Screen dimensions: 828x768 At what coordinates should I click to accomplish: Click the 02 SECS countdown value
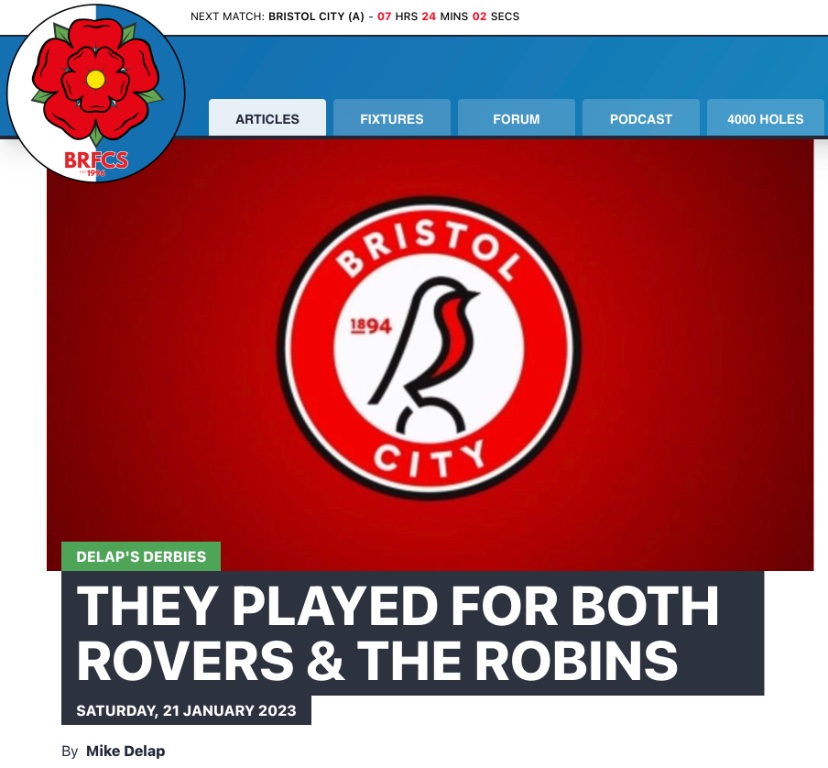tap(496, 16)
